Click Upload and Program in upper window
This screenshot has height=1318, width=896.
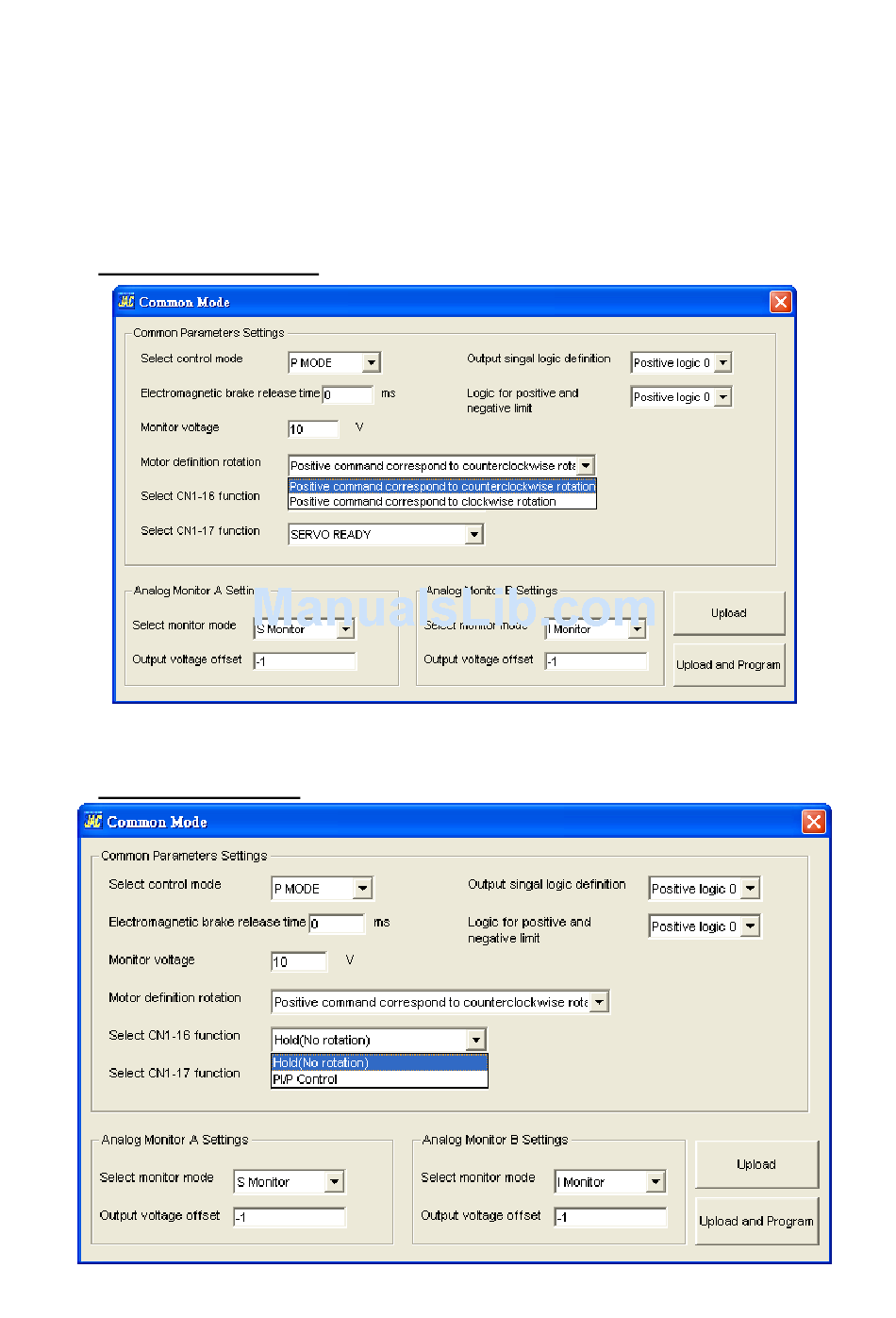(x=729, y=664)
